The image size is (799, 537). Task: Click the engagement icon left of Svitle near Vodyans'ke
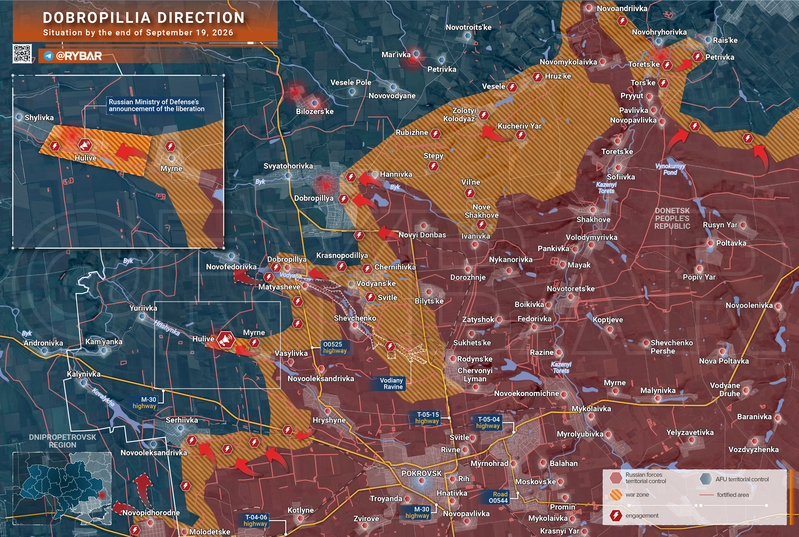point(370,297)
